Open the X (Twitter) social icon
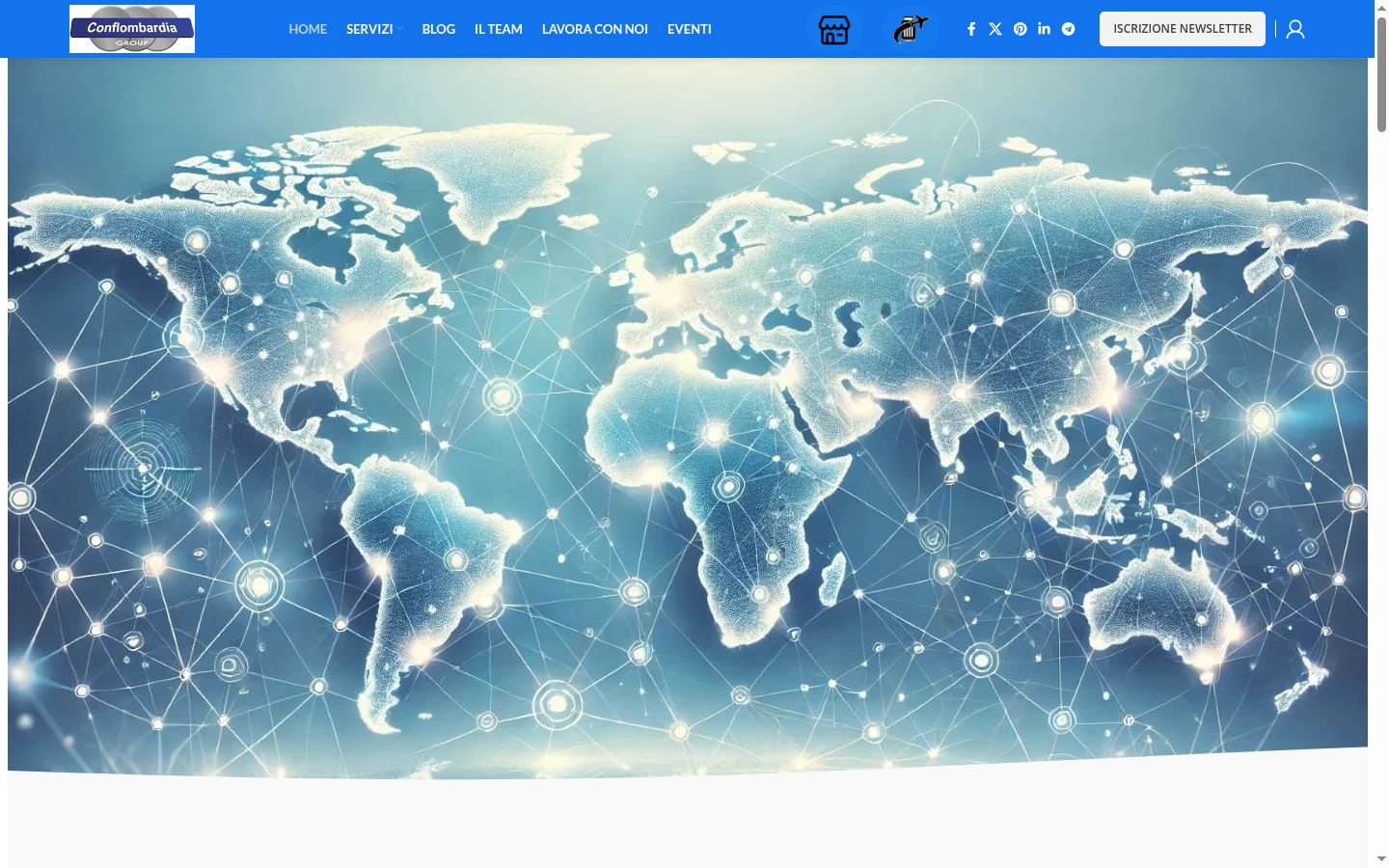The image size is (1389, 868). [x=995, y=29]
